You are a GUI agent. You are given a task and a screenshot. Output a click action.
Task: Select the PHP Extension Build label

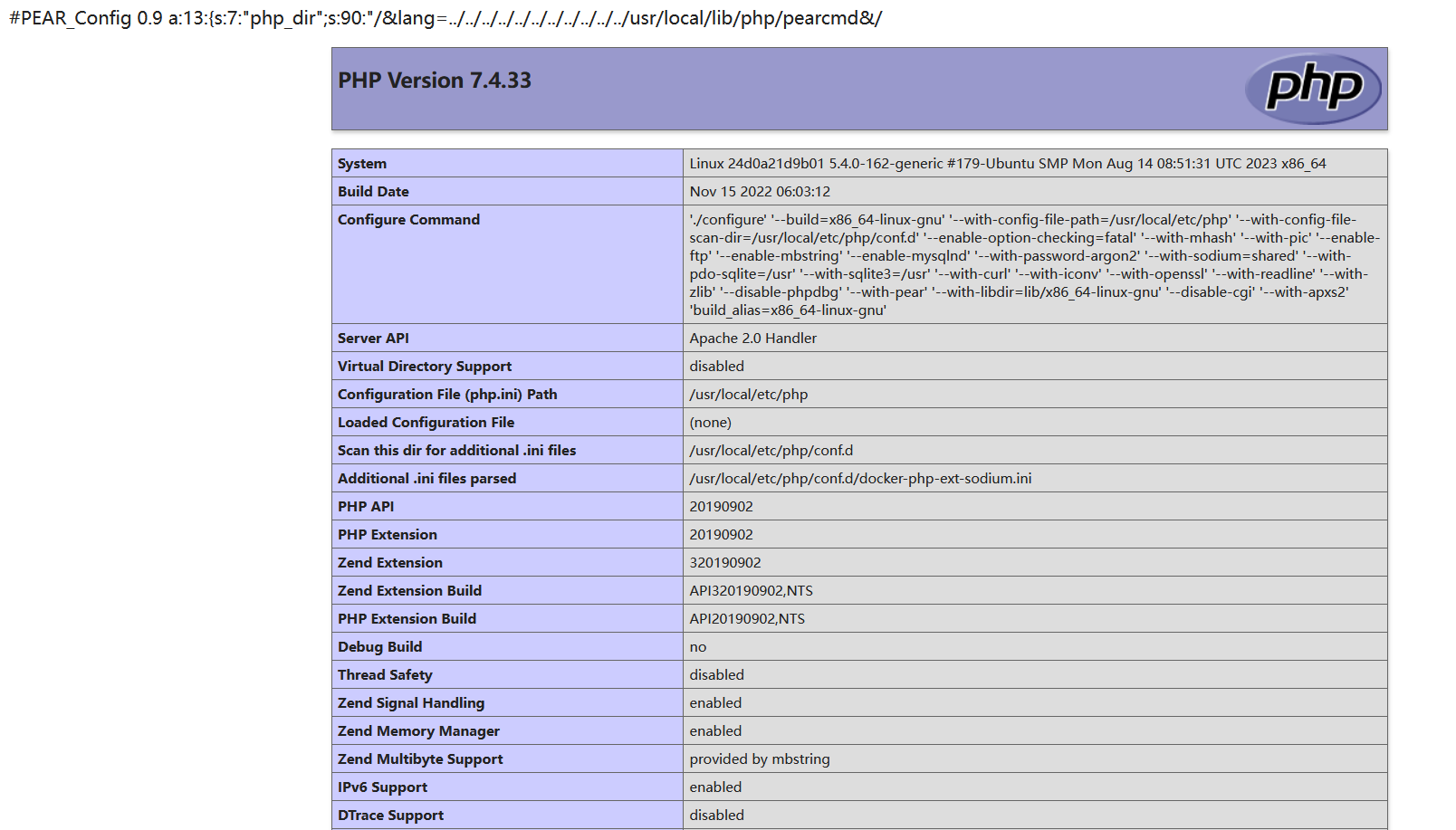[x=407, y=619]
